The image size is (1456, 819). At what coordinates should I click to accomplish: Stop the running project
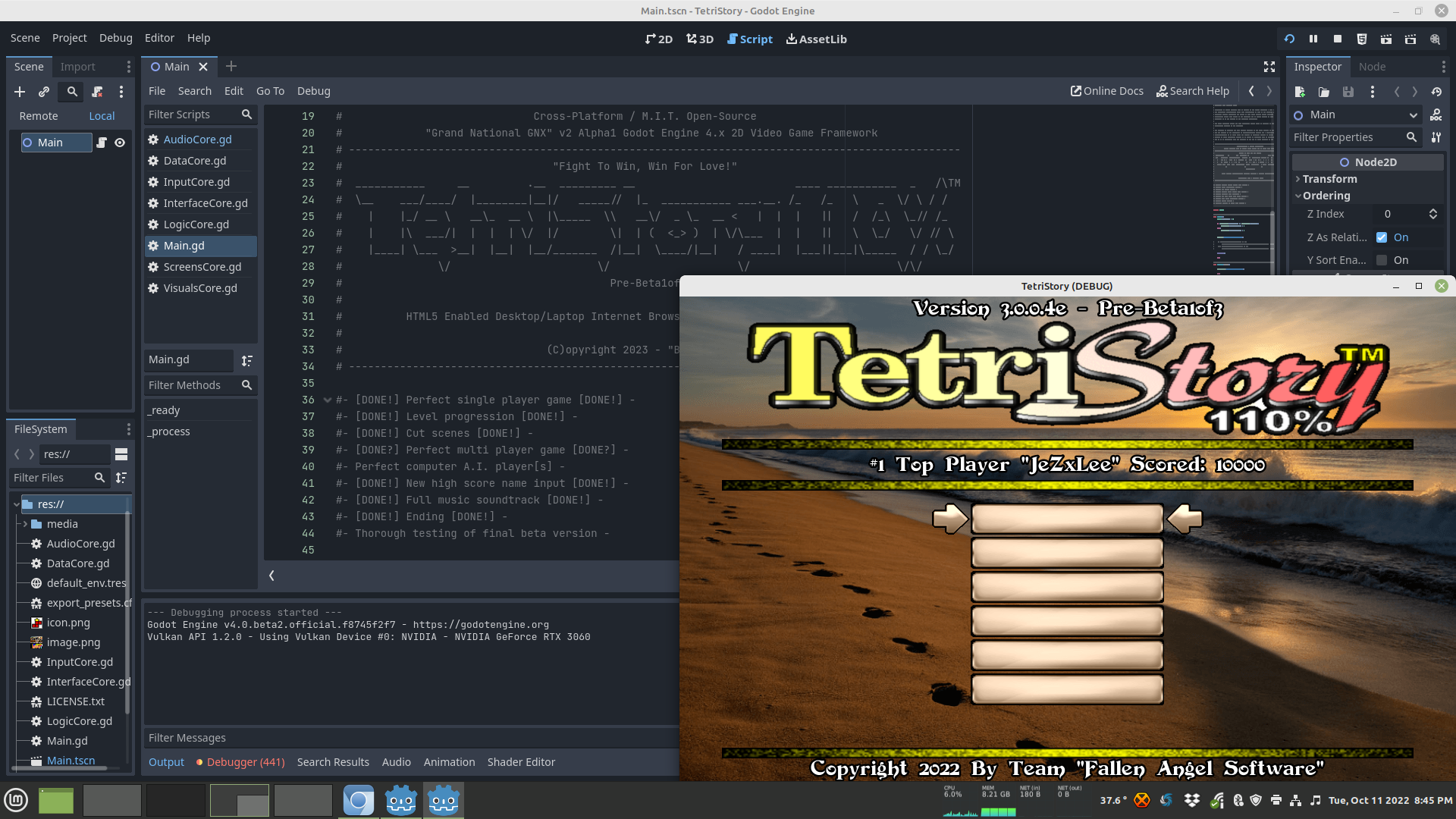click(x=1338, y=39)
